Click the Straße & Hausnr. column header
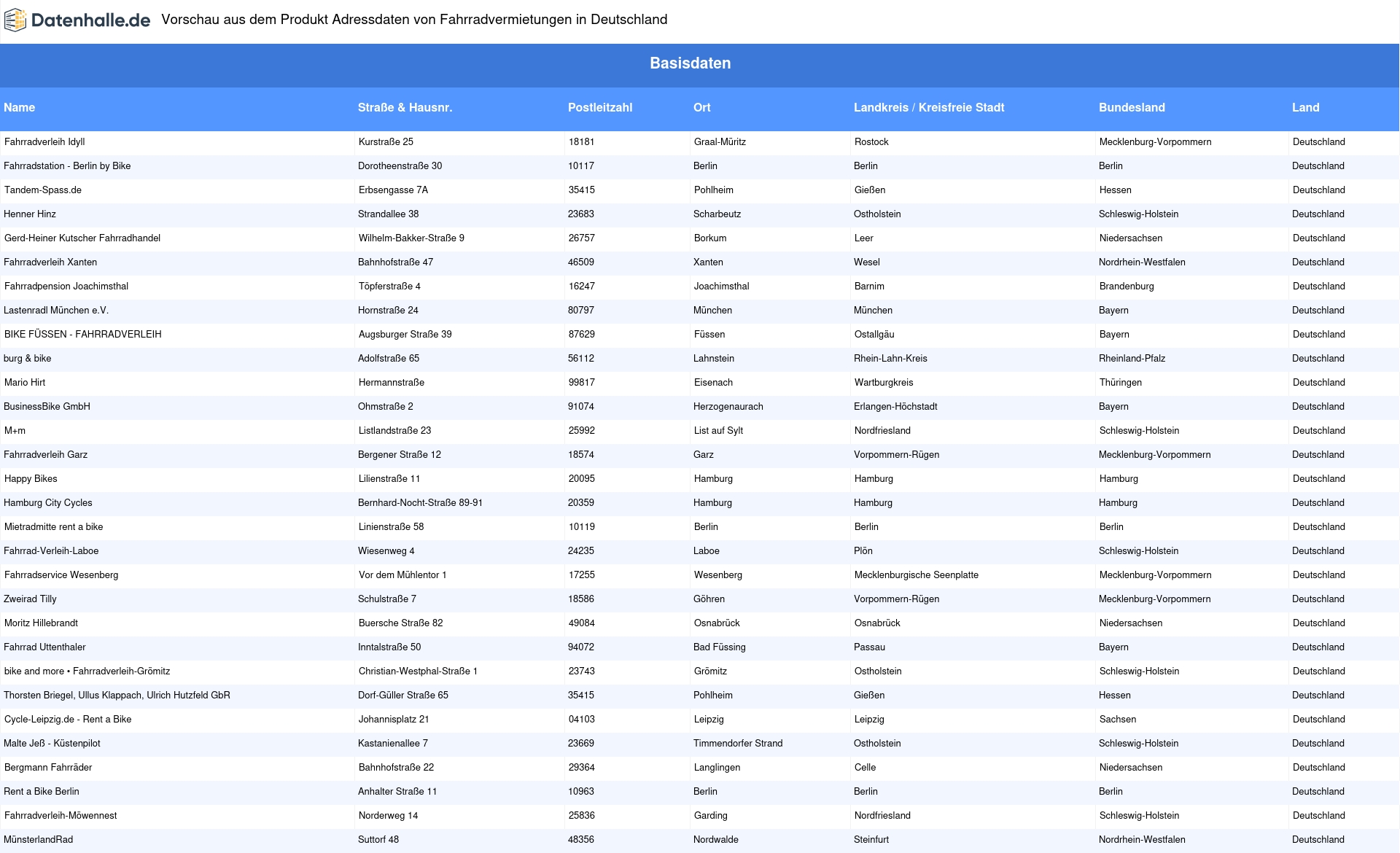The image size is (1400, 853). 405,107
